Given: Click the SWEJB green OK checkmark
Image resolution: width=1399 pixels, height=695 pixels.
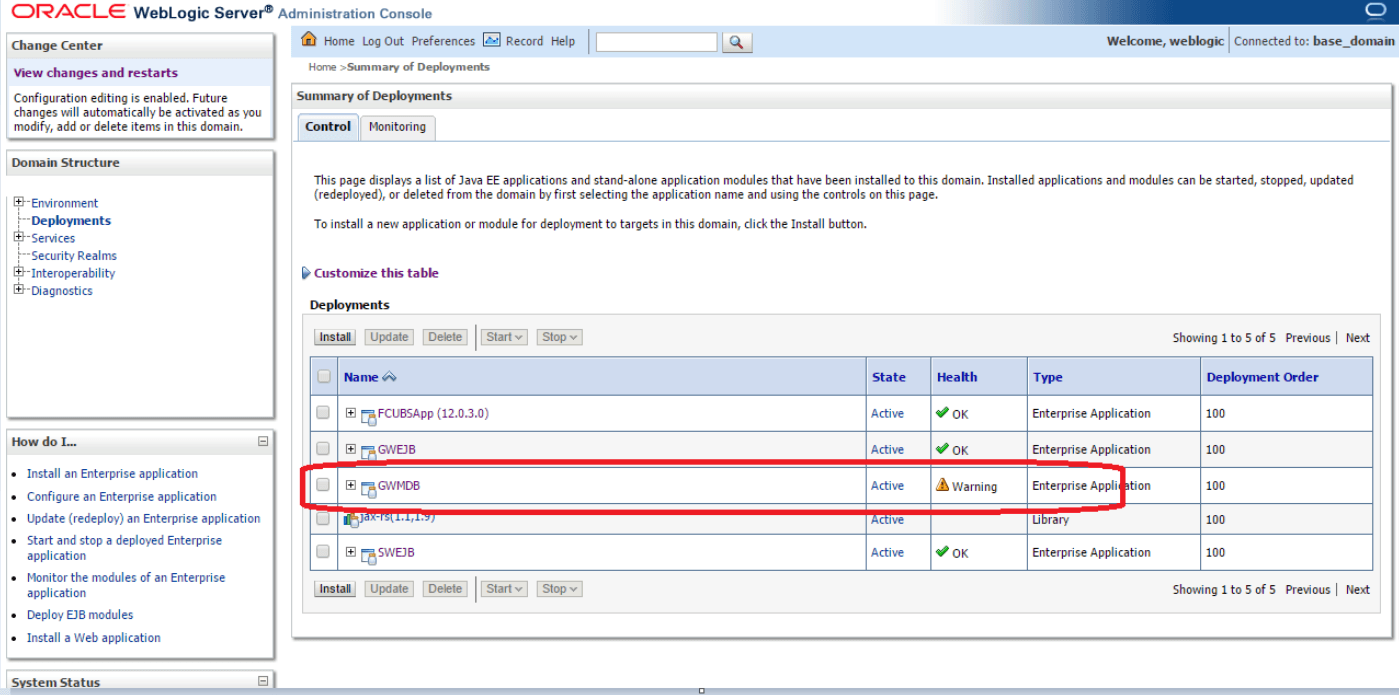Looking at the screenshot, I should (x=942, y=551).
